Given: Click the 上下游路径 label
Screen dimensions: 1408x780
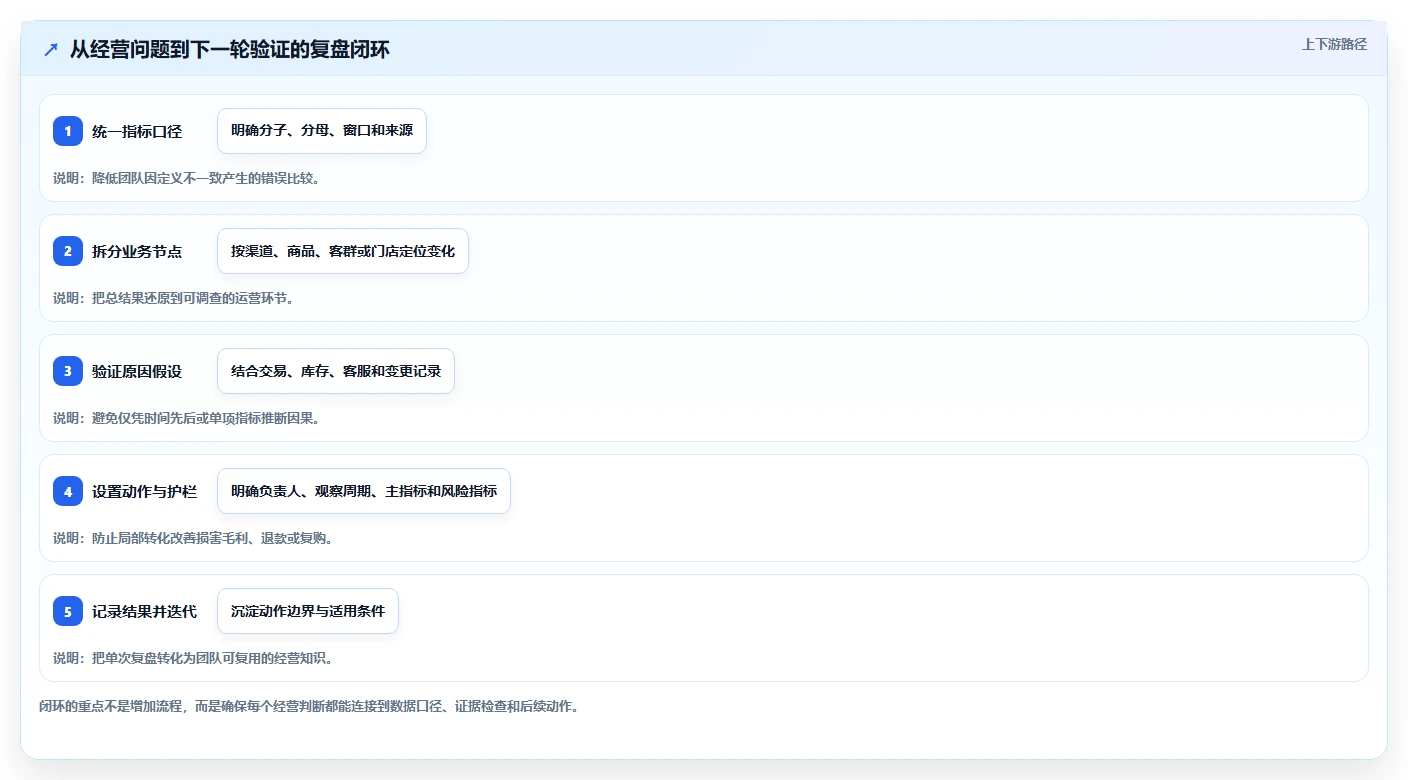Looking at the screenshot, I should [1334, 44].
